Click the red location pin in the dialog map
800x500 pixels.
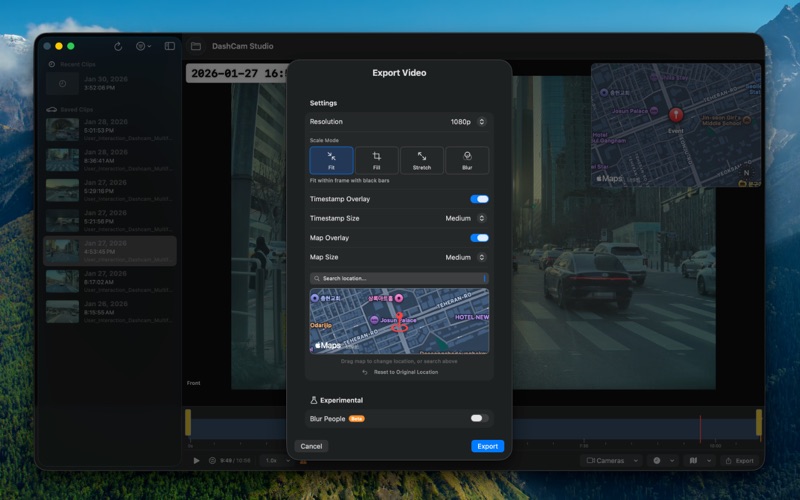[399, 321]
